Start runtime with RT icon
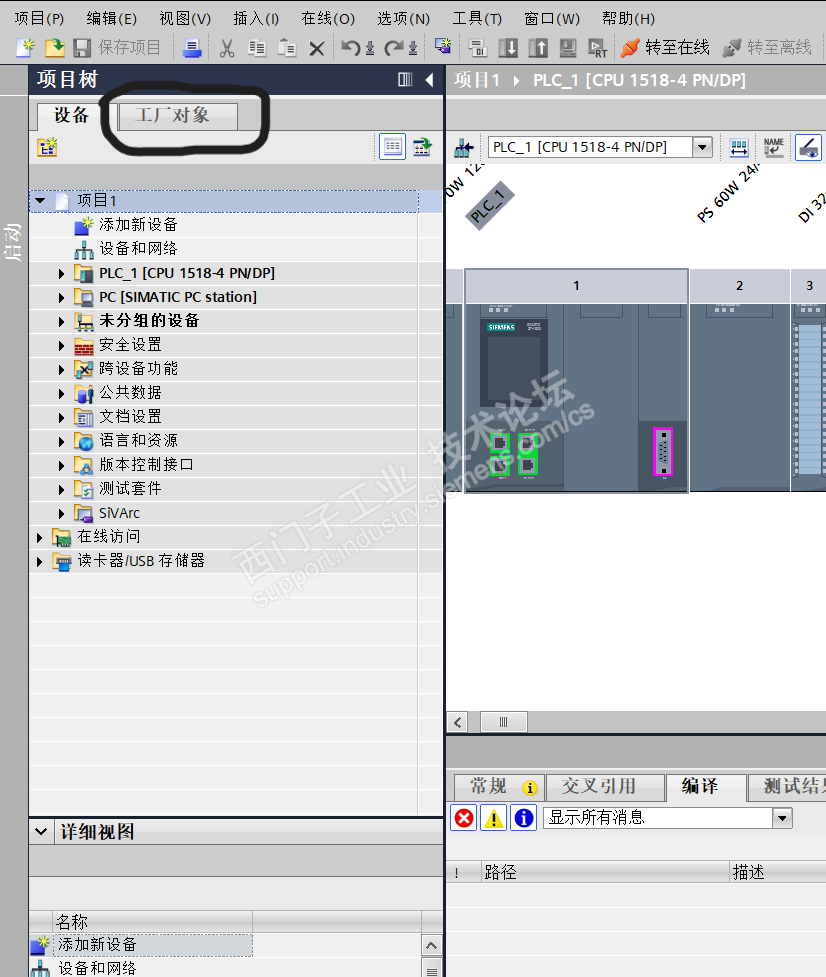The image size is (826, 977). (597, 48)
